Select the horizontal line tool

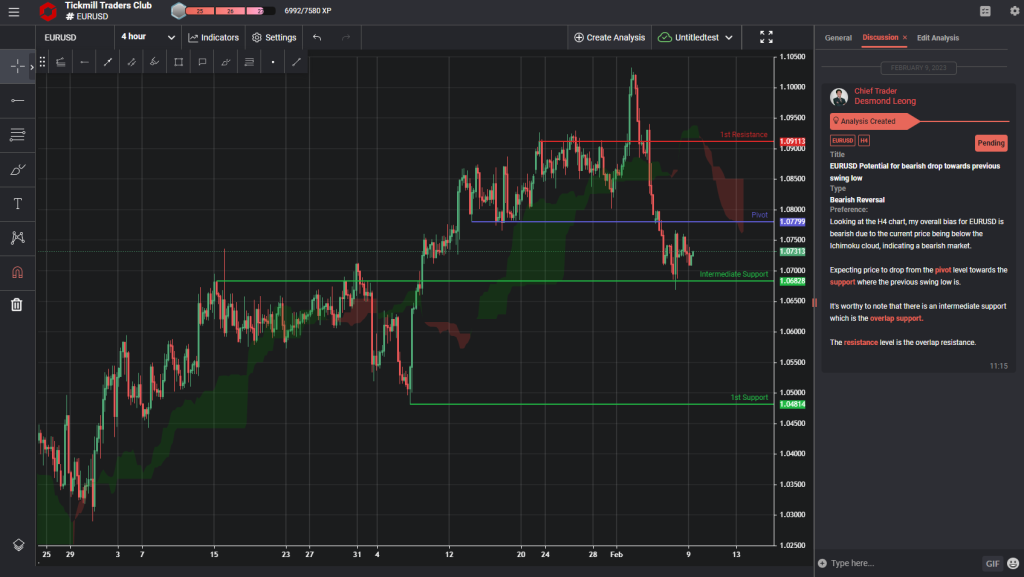point(16,100)
